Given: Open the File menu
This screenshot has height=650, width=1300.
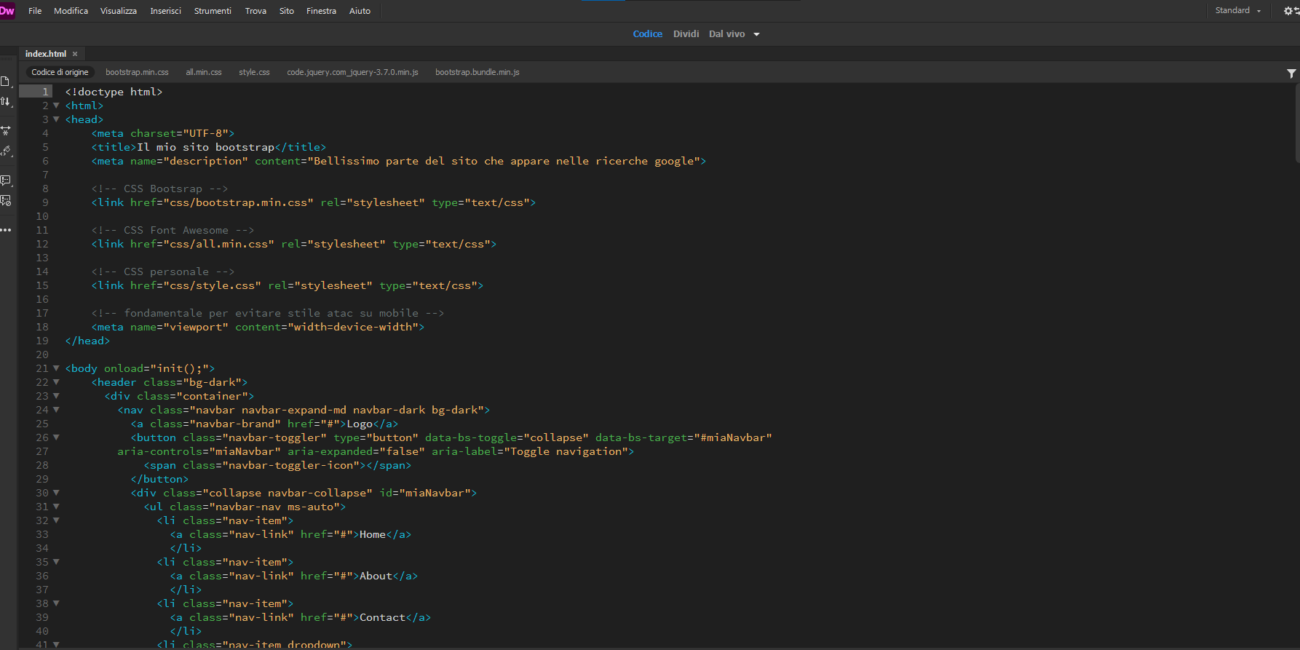Looking at the screenshot, I should click(35, 11).
